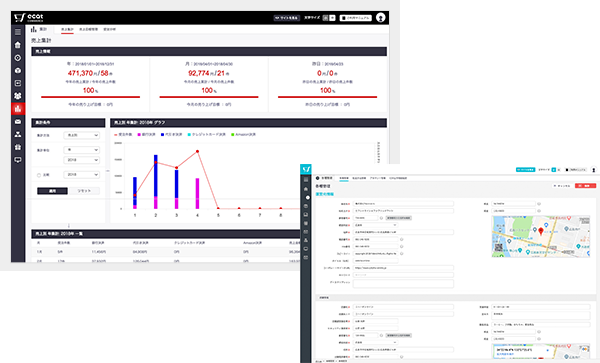Click red line peak point at month 4
The image size is (600, 363).
point(197,151)
